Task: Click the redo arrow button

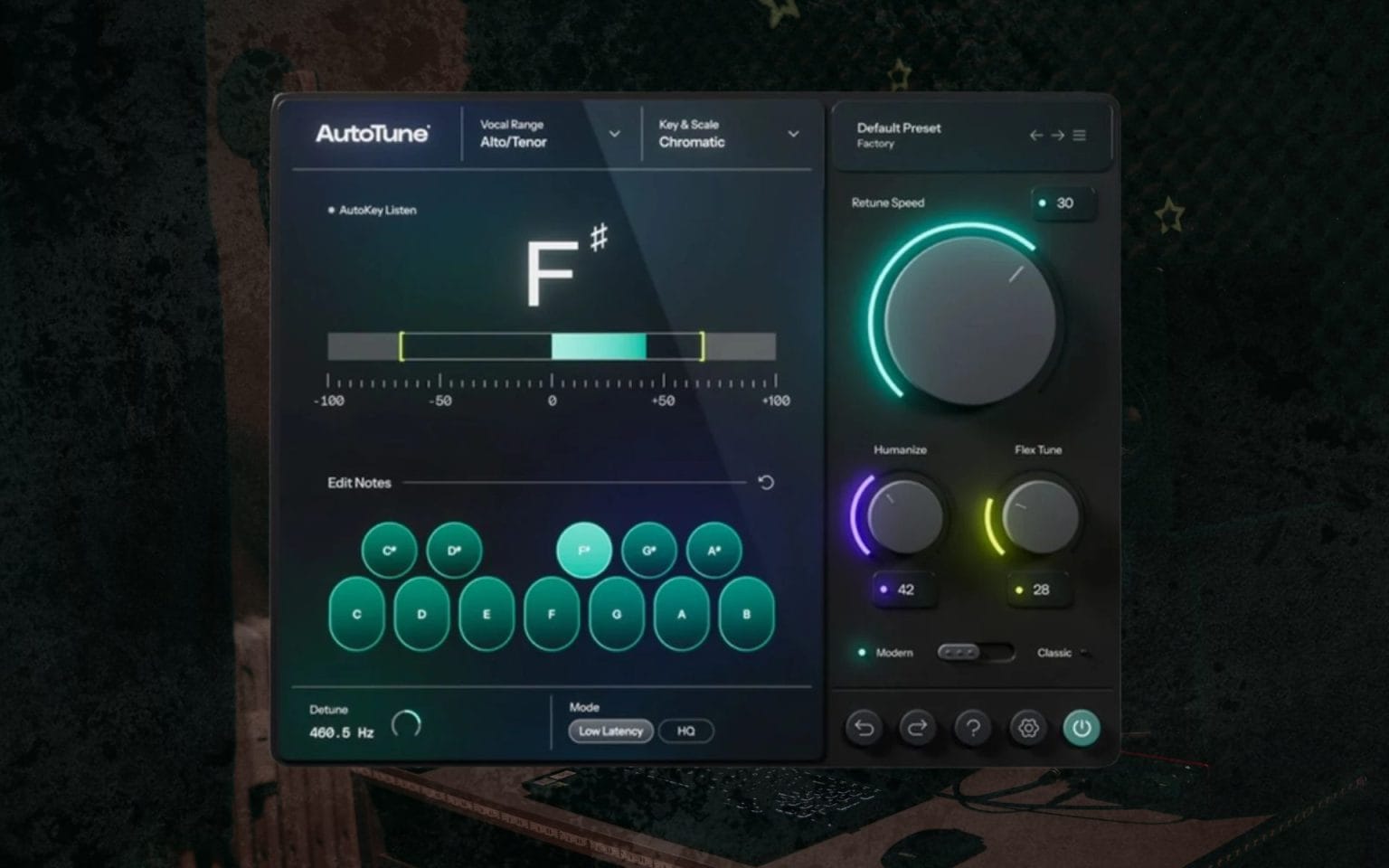Action: 917,728
